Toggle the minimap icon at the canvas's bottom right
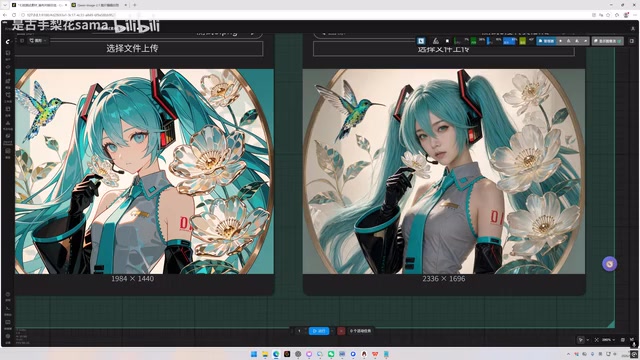 (x=622, y=340)
